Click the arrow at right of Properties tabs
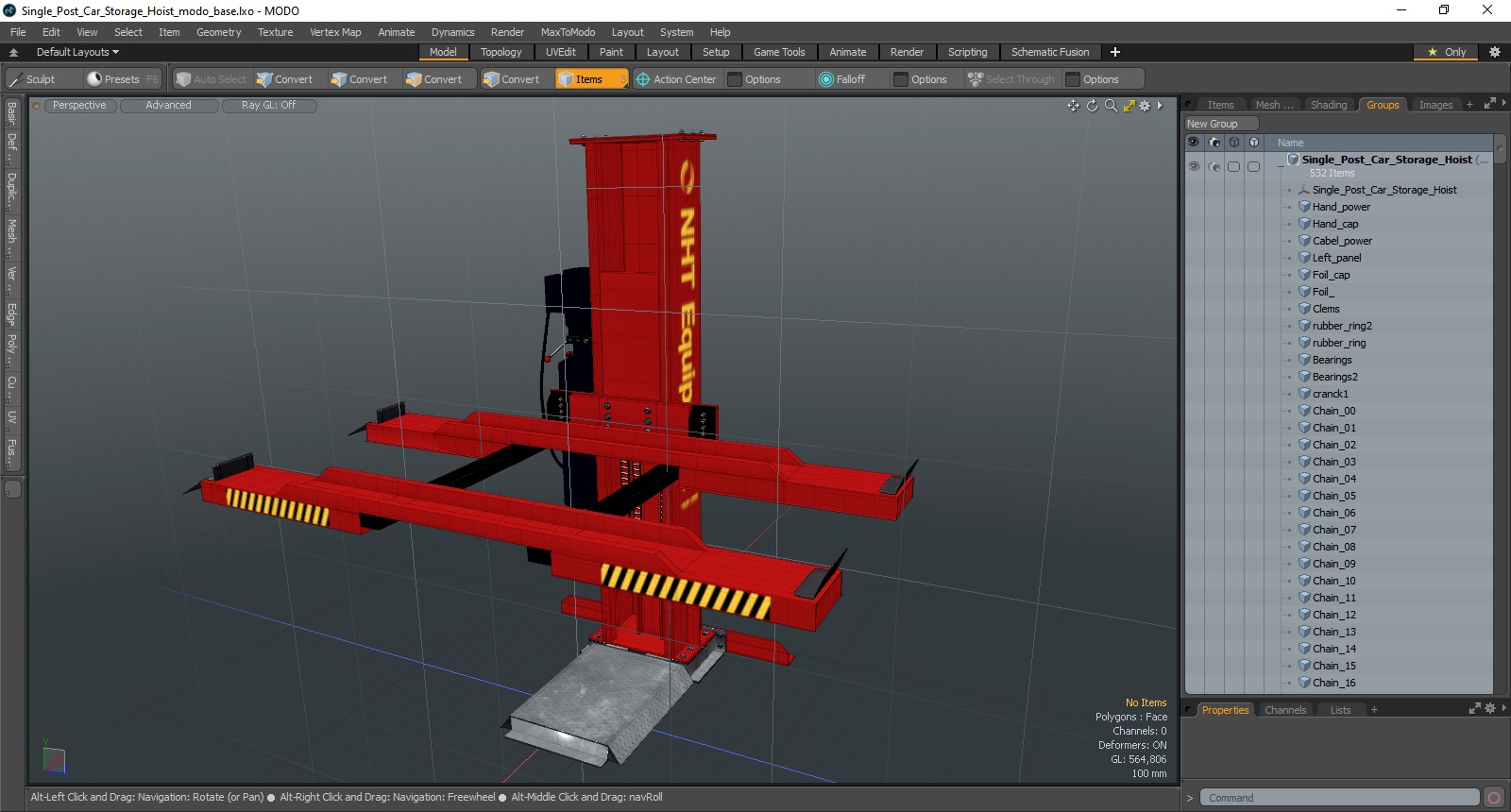This screenshot has height=812, width=1511. tap(1503, 708)
